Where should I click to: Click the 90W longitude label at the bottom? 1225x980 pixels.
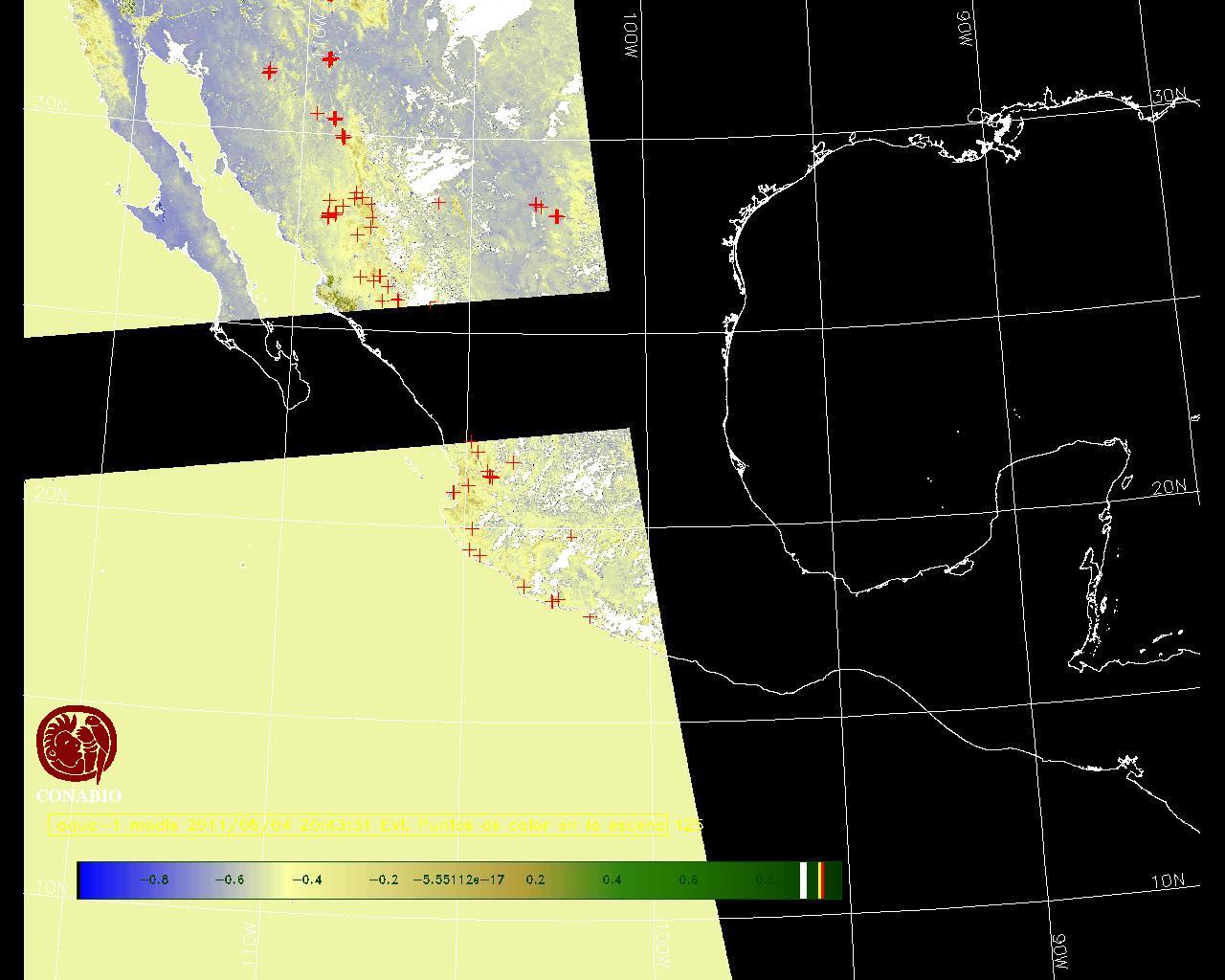[1058, 950]
